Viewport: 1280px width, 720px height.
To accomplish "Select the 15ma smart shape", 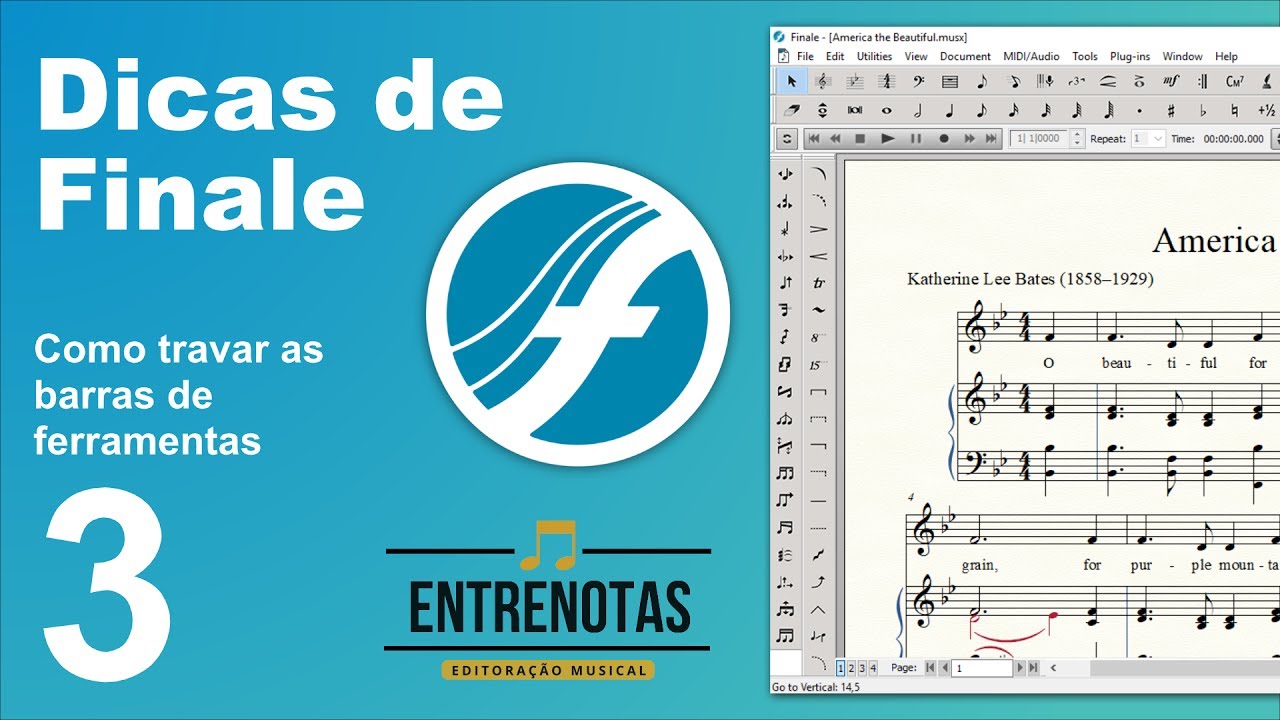I will (x=819, y=365).
